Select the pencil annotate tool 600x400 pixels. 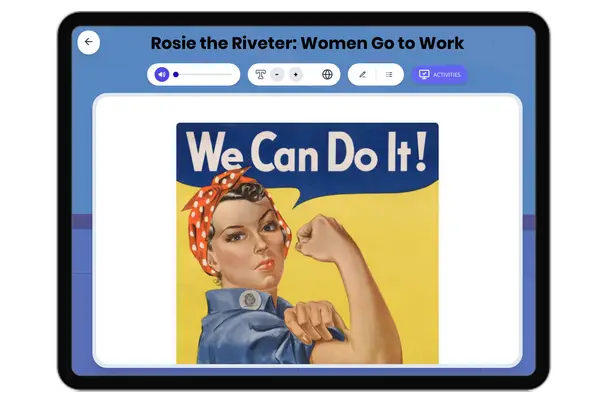(362, 74)
